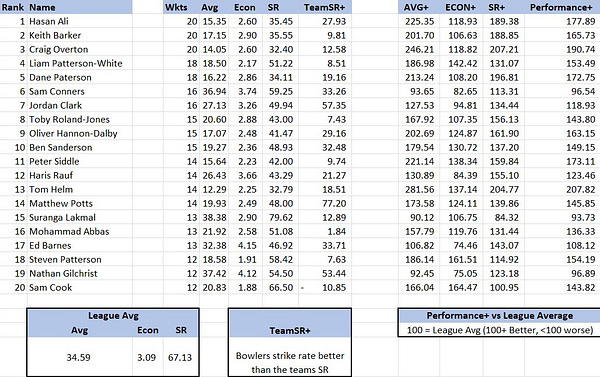The width and height of the screenshot is (600, 377).
Task: Click Dane Paterson's SR+ value 196.81
Action: point(504,77)
